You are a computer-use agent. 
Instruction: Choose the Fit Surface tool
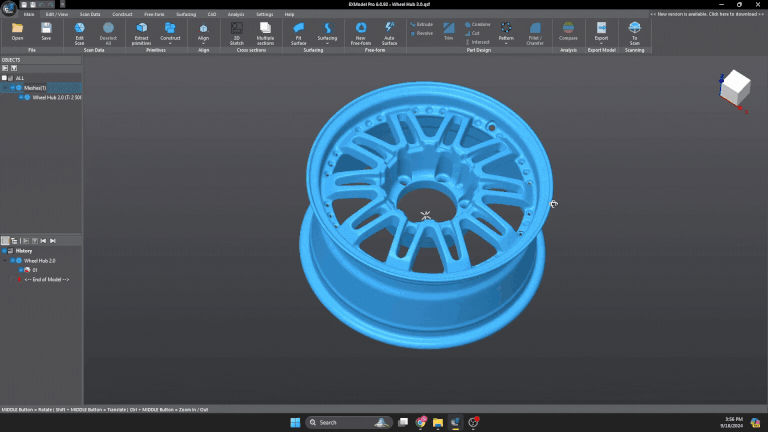coord(298,30)
